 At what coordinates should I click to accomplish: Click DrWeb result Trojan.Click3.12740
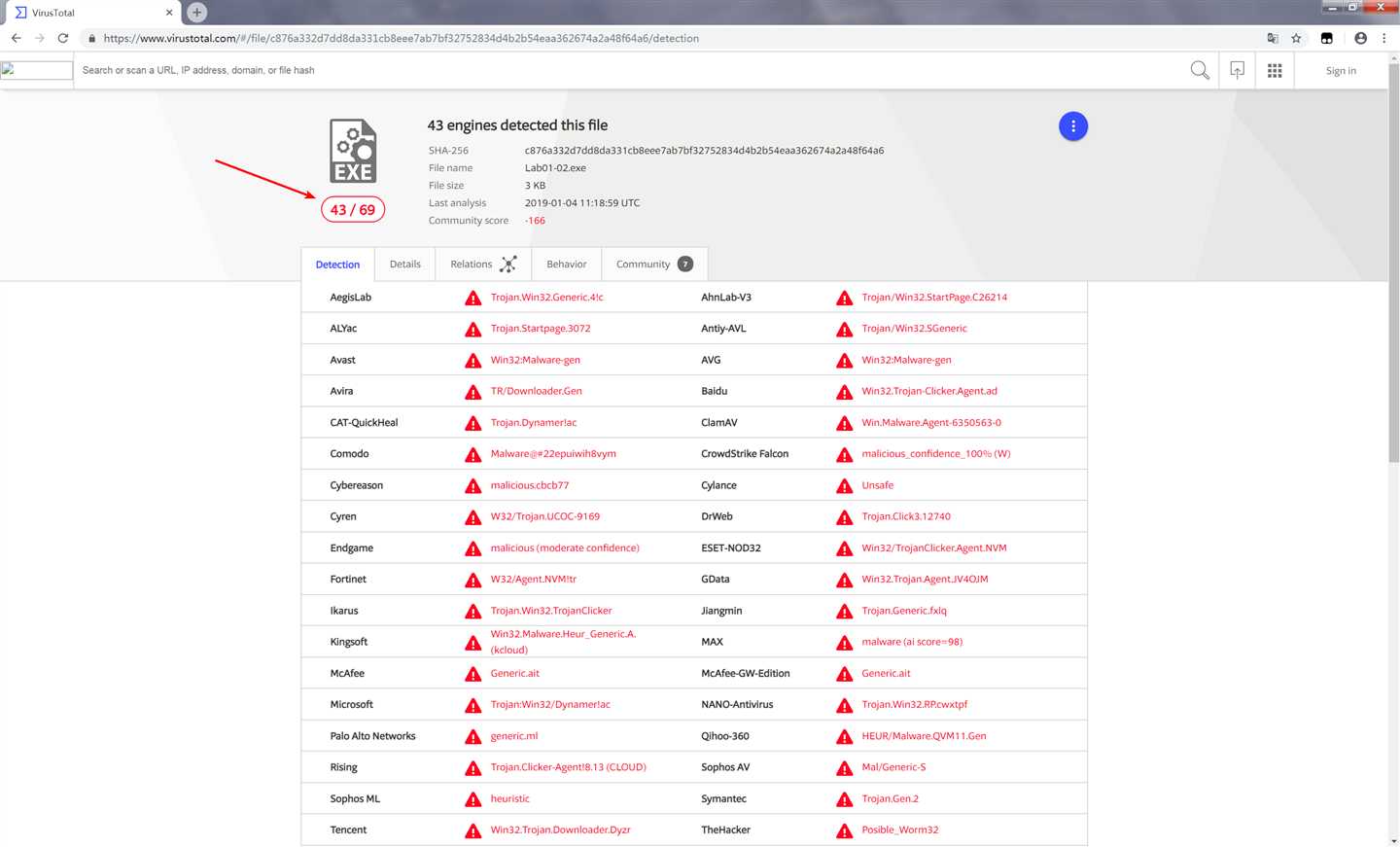(x=906, y=516)
